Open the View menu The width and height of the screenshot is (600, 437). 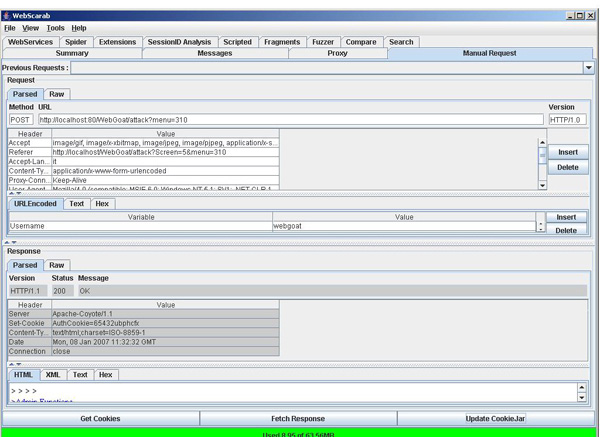pos(30,28)
